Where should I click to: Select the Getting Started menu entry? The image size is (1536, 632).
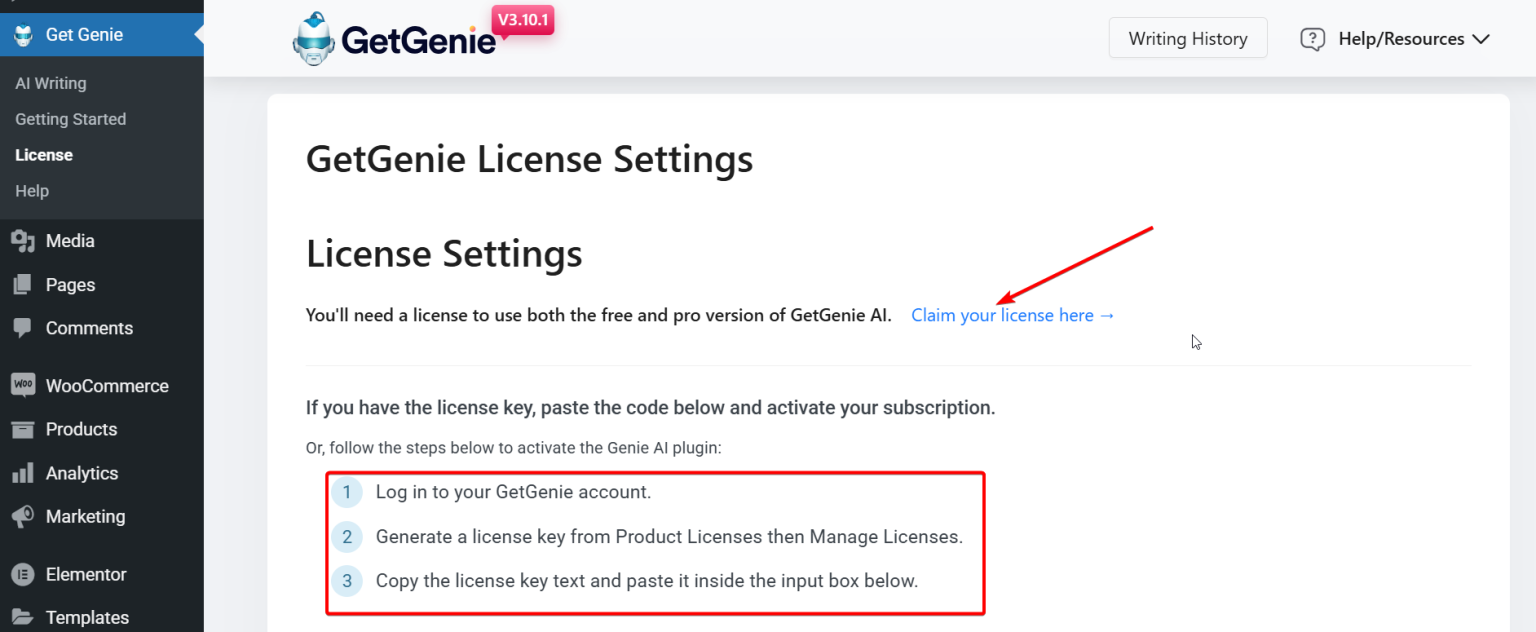[70, 118]
